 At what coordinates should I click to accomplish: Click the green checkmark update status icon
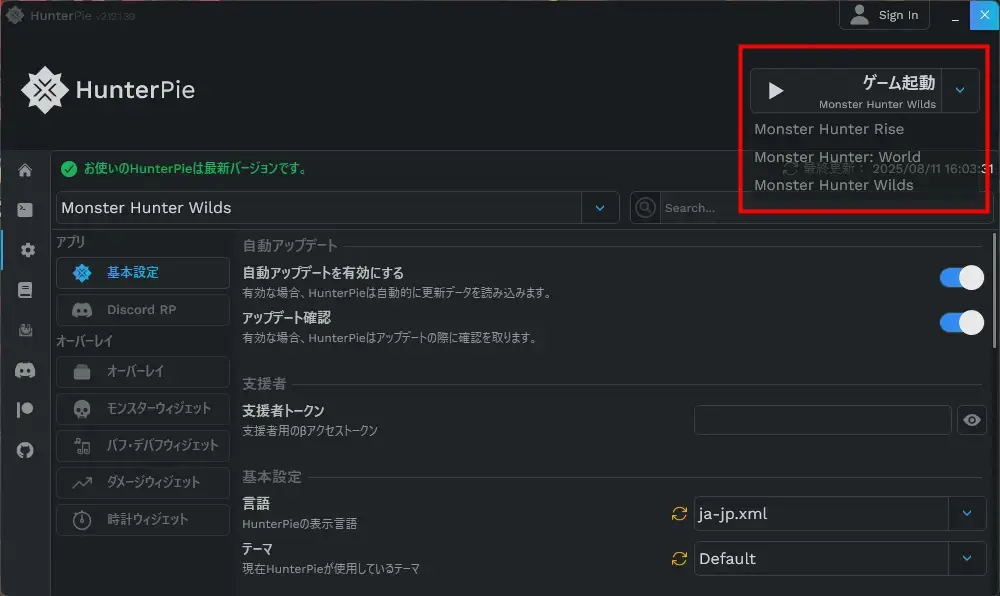coord(69,168)
